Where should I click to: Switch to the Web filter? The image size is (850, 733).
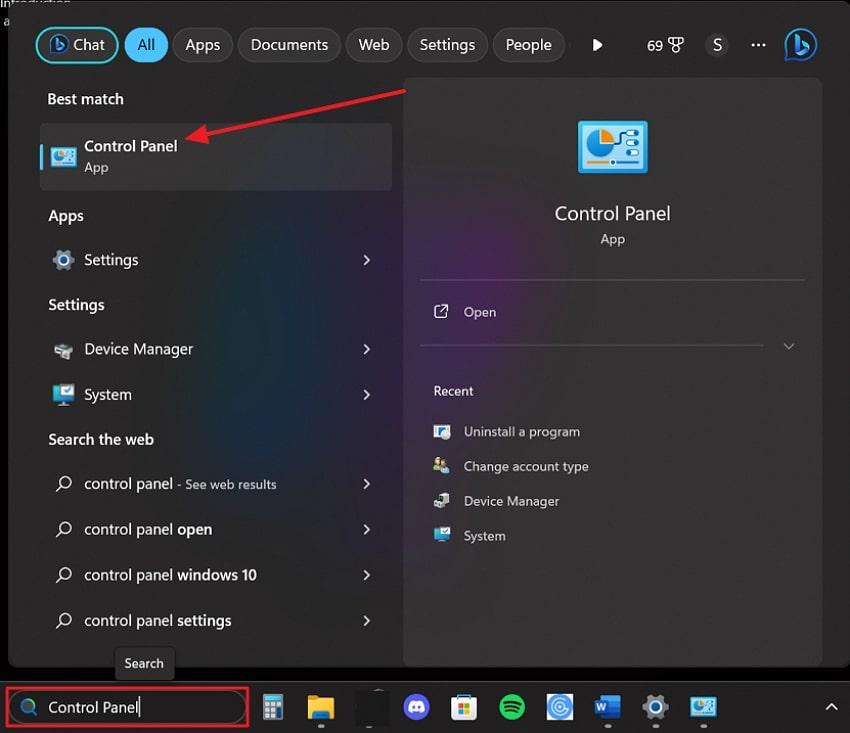(374, 45)
